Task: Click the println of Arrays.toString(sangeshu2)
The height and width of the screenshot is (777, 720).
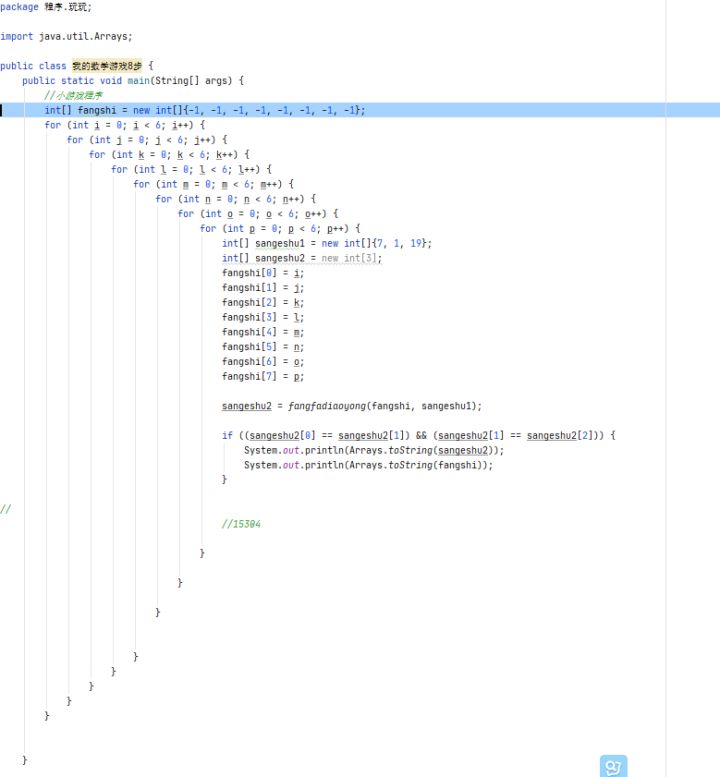Action: coord(373,450)
